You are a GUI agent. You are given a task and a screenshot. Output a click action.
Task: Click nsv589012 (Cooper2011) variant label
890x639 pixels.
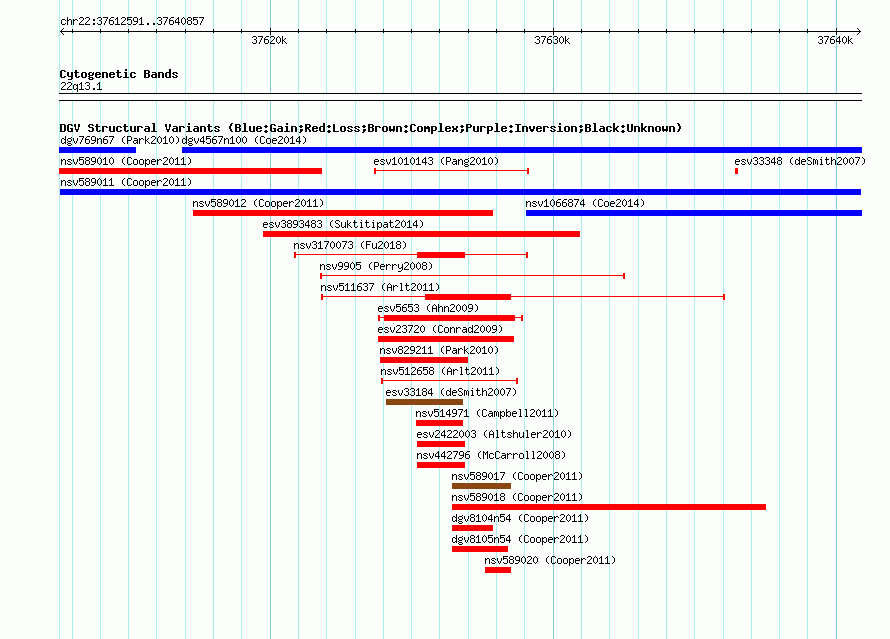coord(258,203)
